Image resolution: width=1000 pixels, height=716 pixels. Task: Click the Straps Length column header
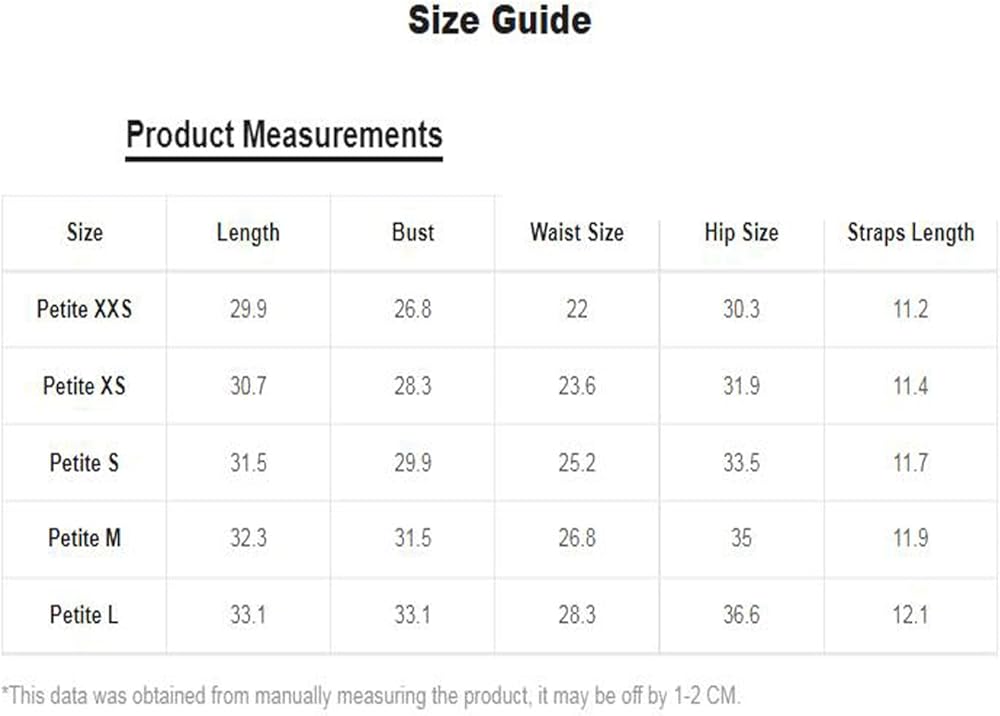pos(910,233)
